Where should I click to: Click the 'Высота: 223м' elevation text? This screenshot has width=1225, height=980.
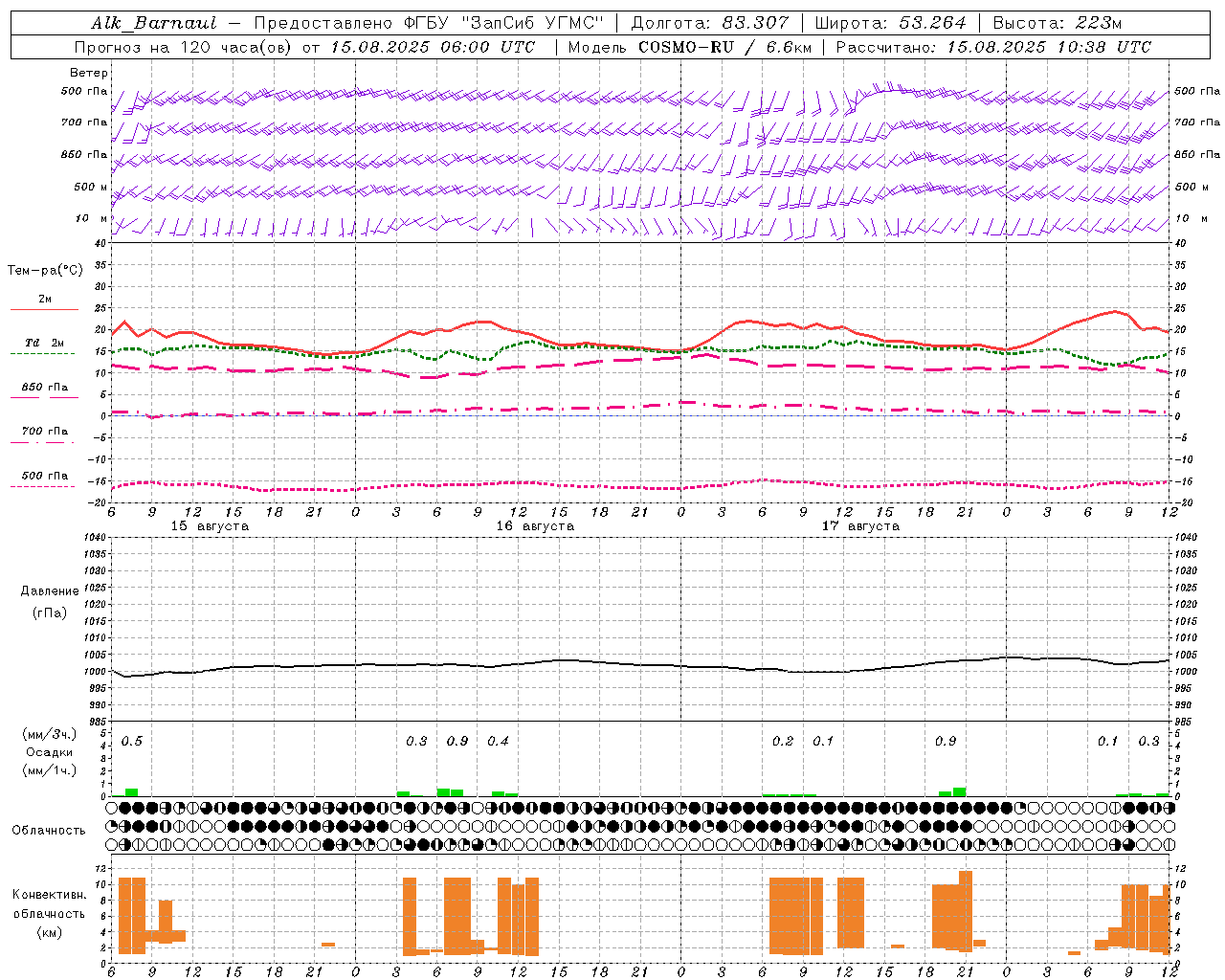tap(1057, 23)
